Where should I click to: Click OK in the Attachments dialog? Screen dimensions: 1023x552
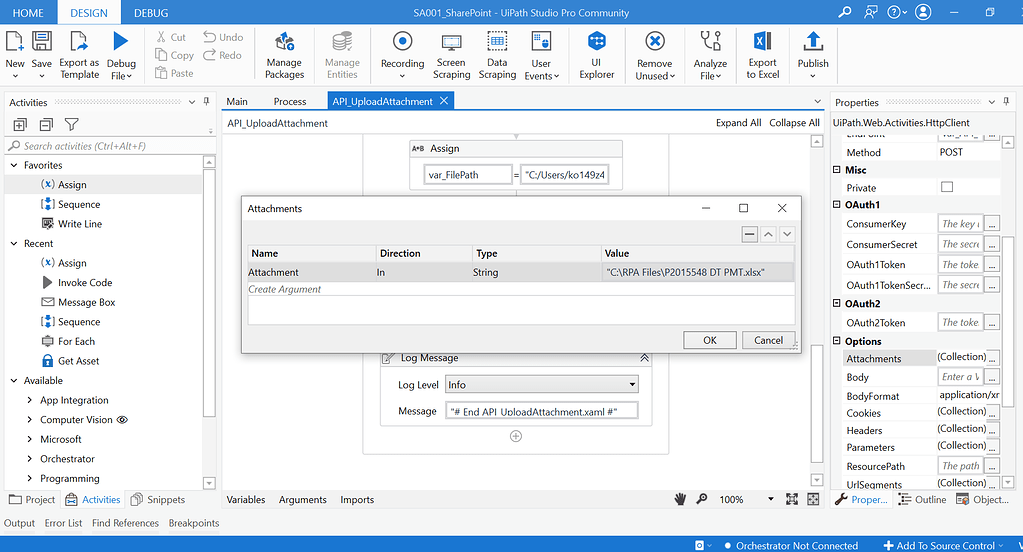[709, 340]
